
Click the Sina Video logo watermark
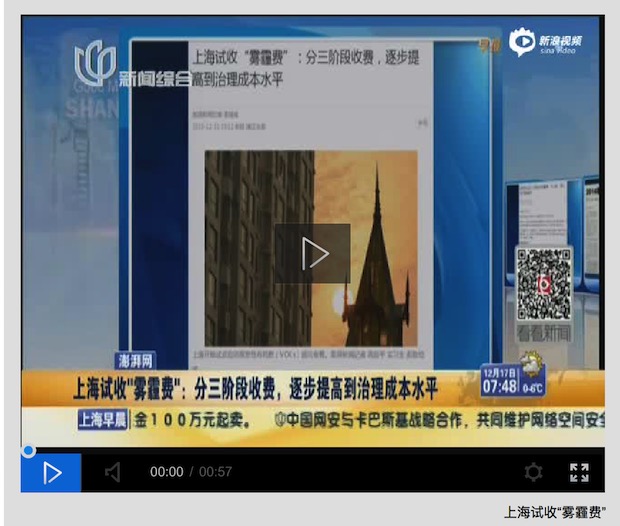tap(547, 42)
